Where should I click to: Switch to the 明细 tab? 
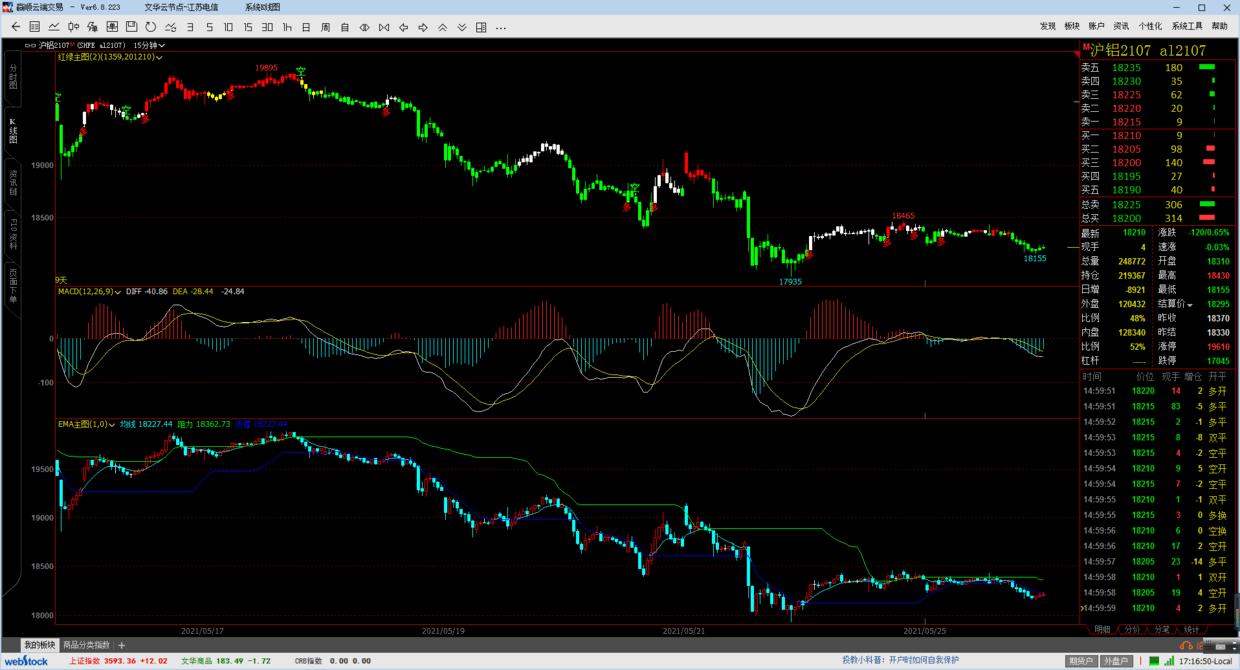click(x=1102, y=630)
